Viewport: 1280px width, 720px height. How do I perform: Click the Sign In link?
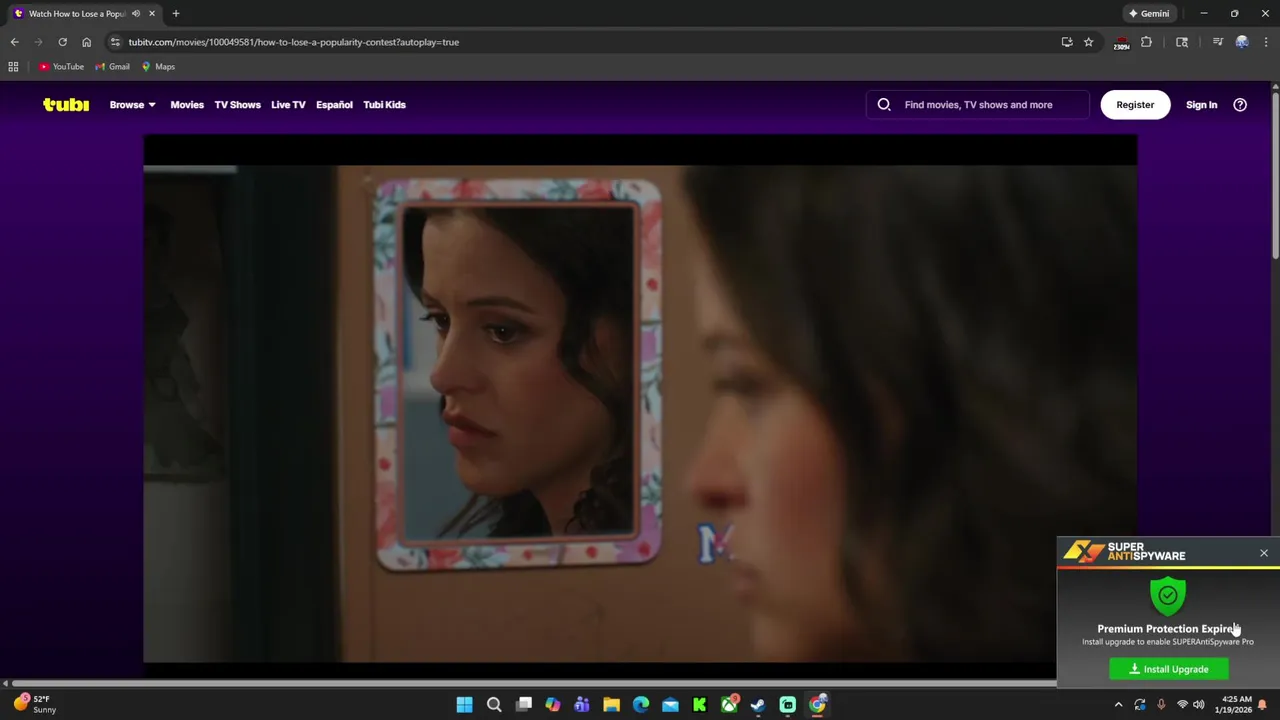1201,104
